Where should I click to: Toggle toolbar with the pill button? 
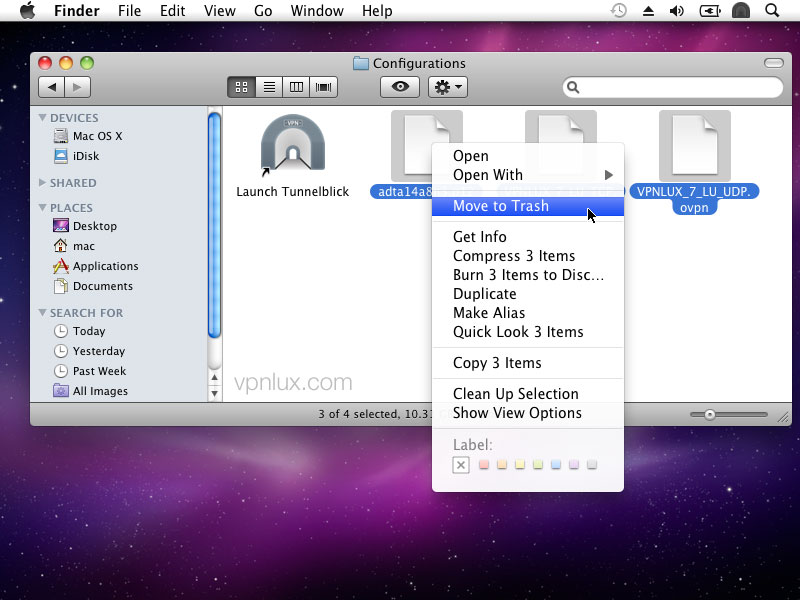tap(773, 63)
